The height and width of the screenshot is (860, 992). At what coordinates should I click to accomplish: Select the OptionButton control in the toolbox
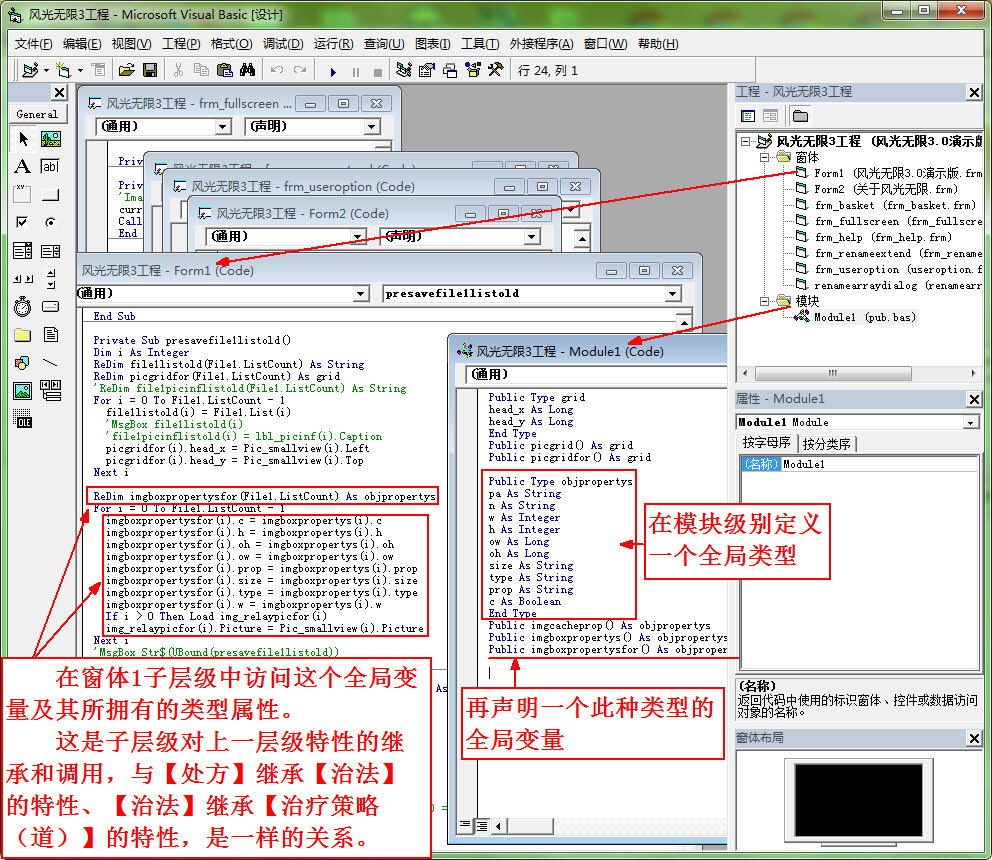click(50, 223)
